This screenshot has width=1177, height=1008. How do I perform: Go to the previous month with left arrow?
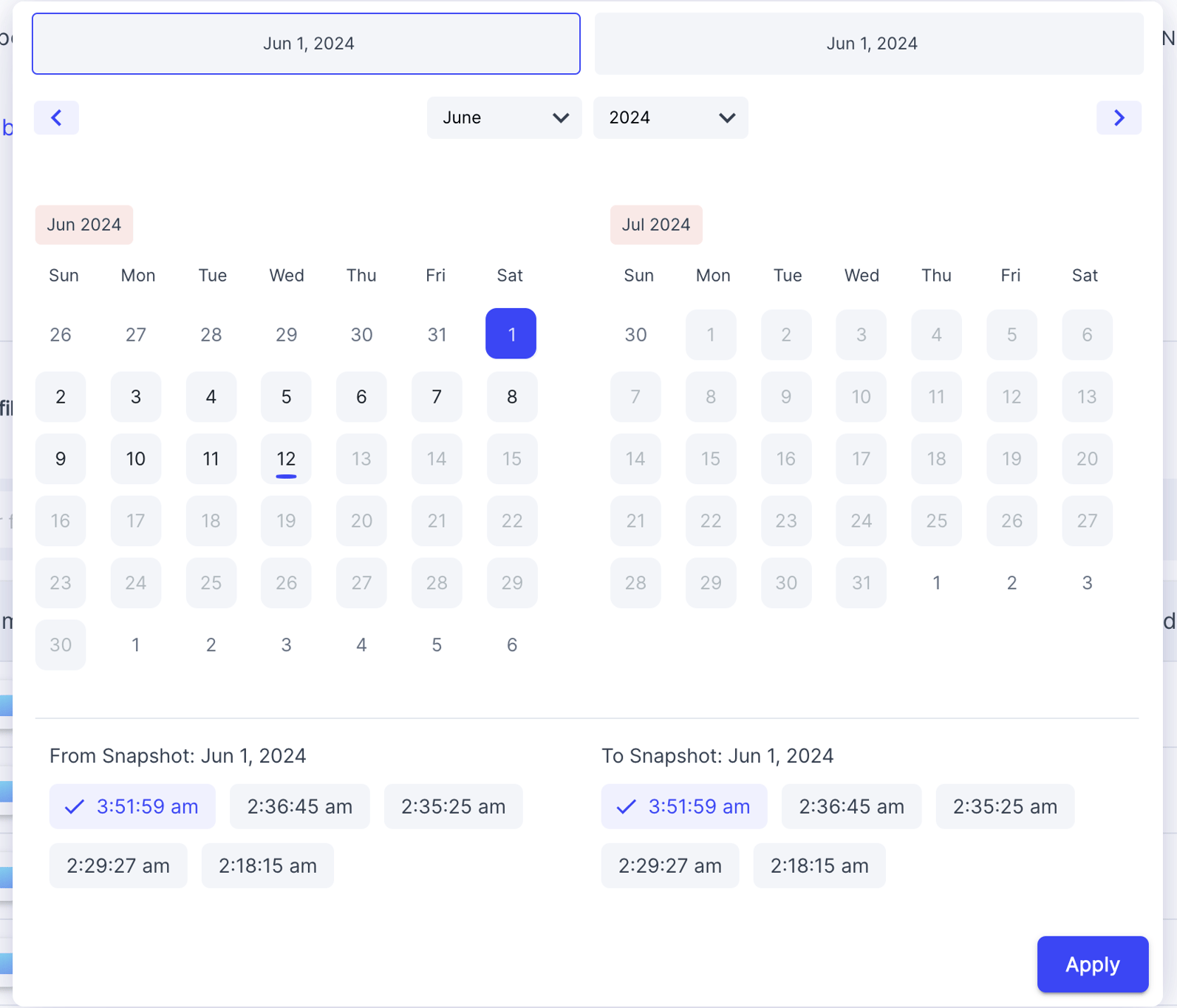pos(56,118)
